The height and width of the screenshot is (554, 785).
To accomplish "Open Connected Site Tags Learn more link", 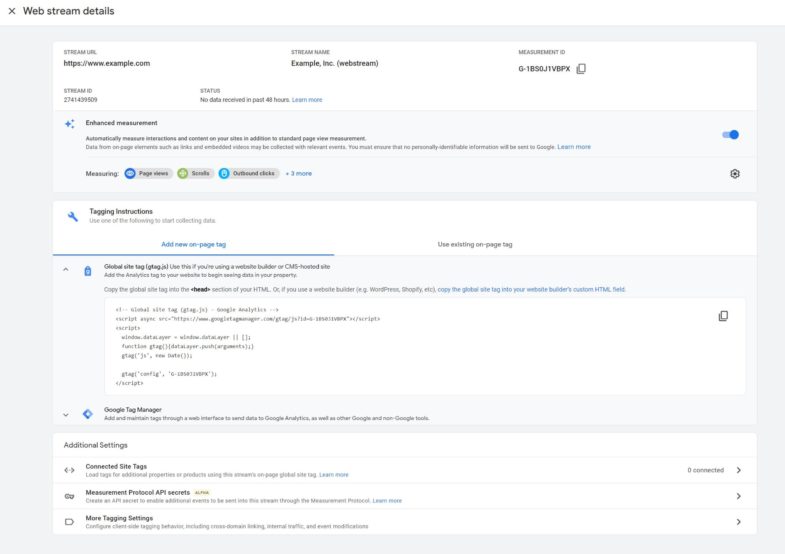I will [x=333, y=474].
